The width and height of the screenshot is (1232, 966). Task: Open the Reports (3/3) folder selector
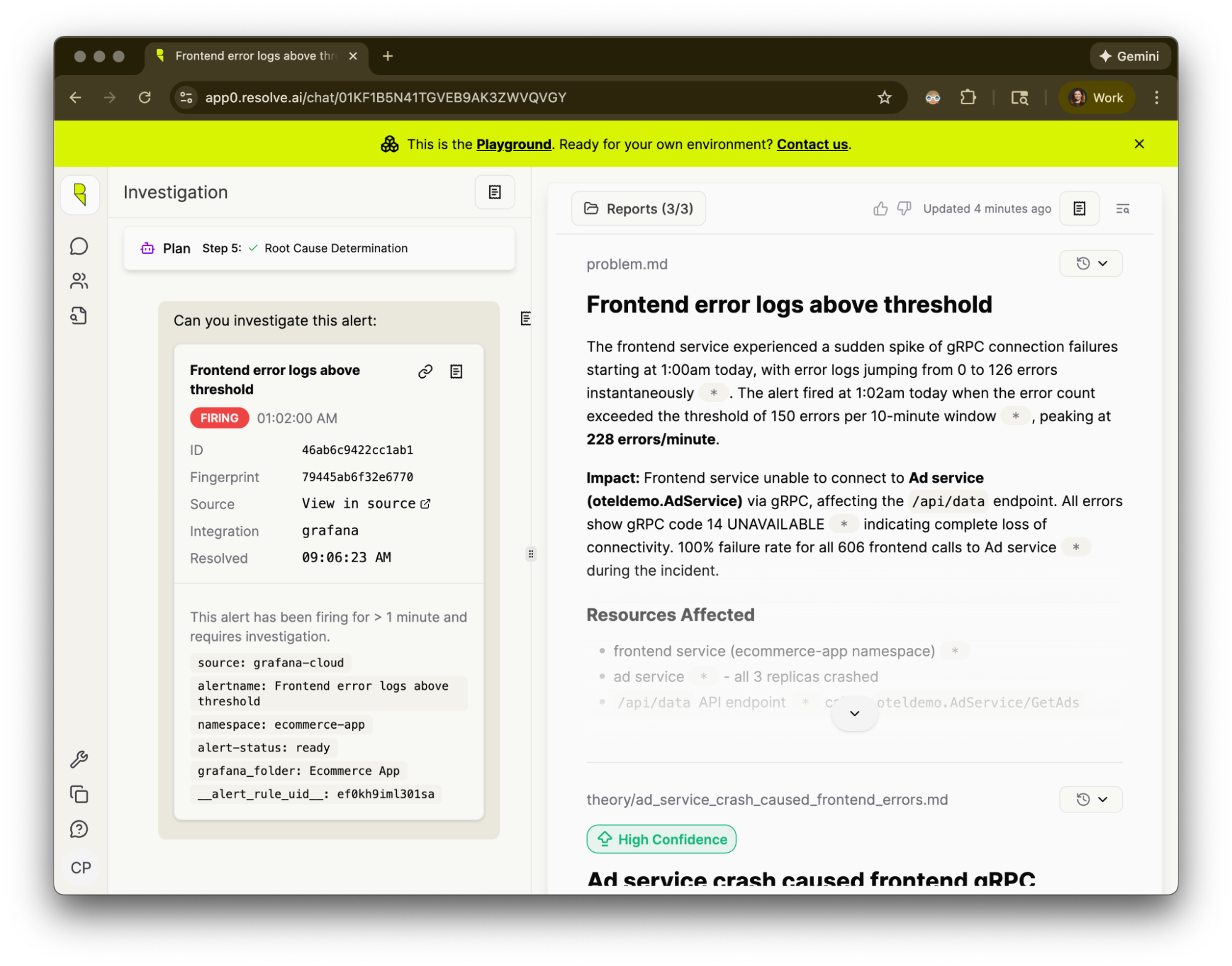(638, 209)
